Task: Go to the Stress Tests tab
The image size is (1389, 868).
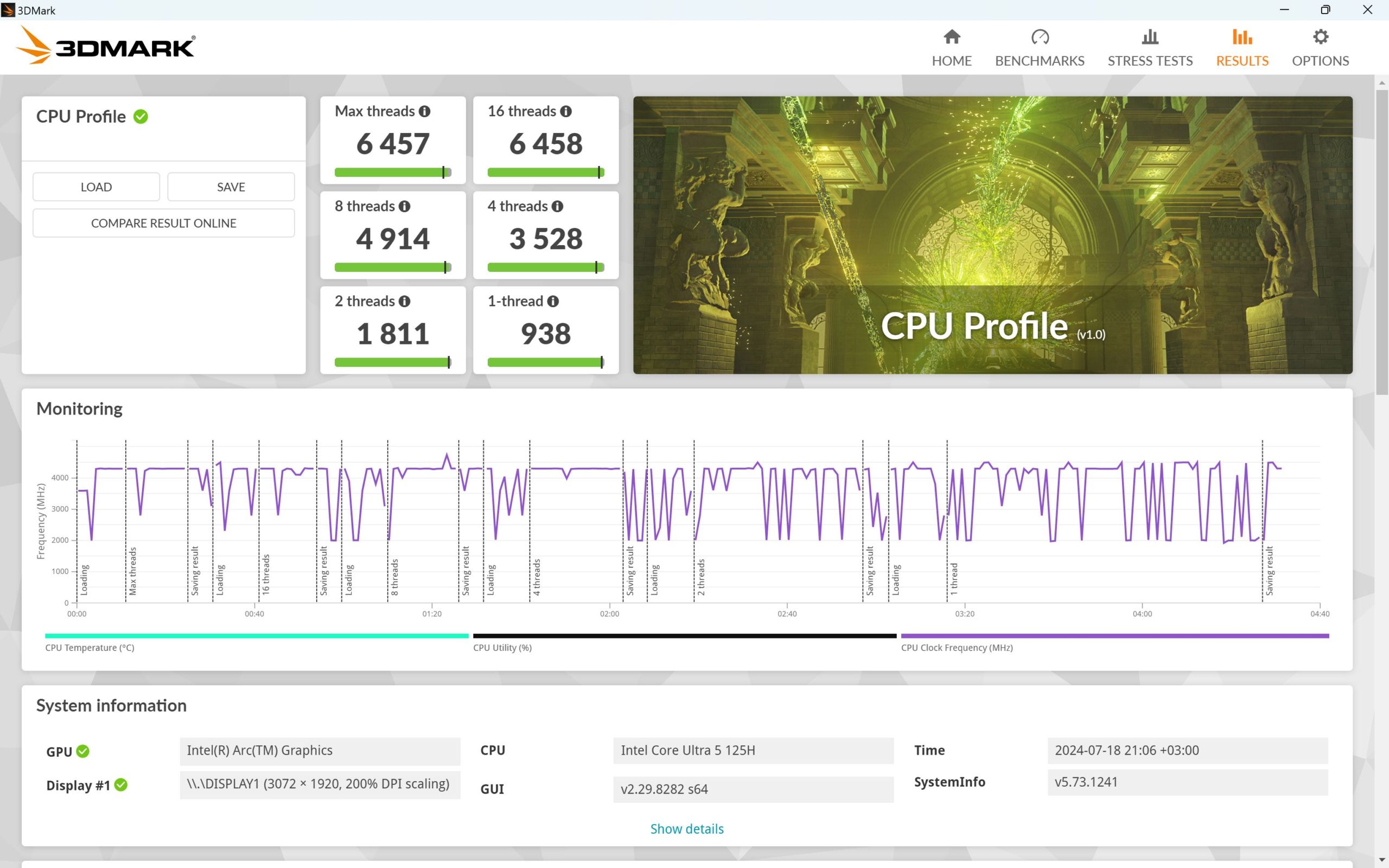Action: [x=1150, y=48]
